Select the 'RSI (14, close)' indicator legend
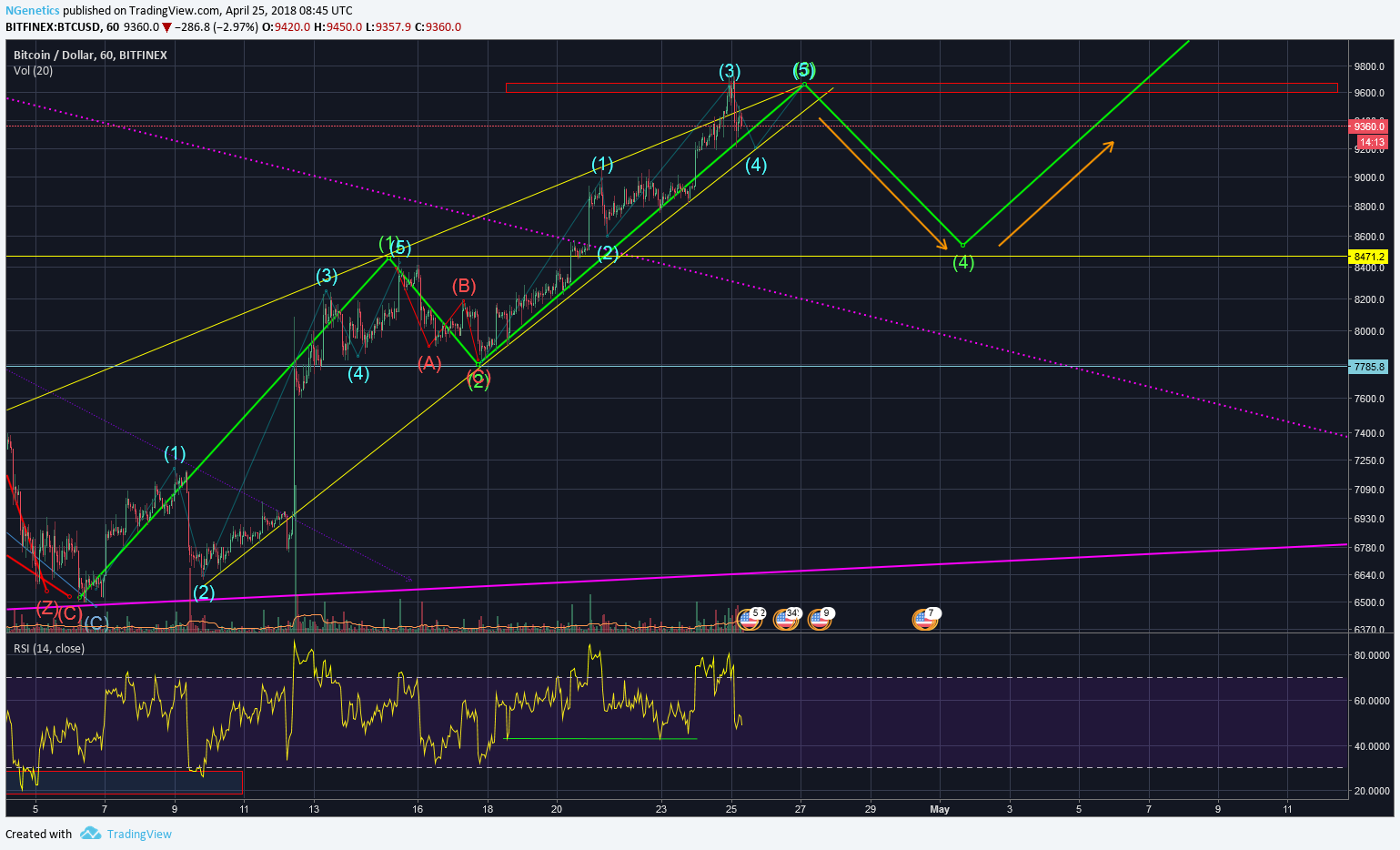 click(x=49, y=649)
